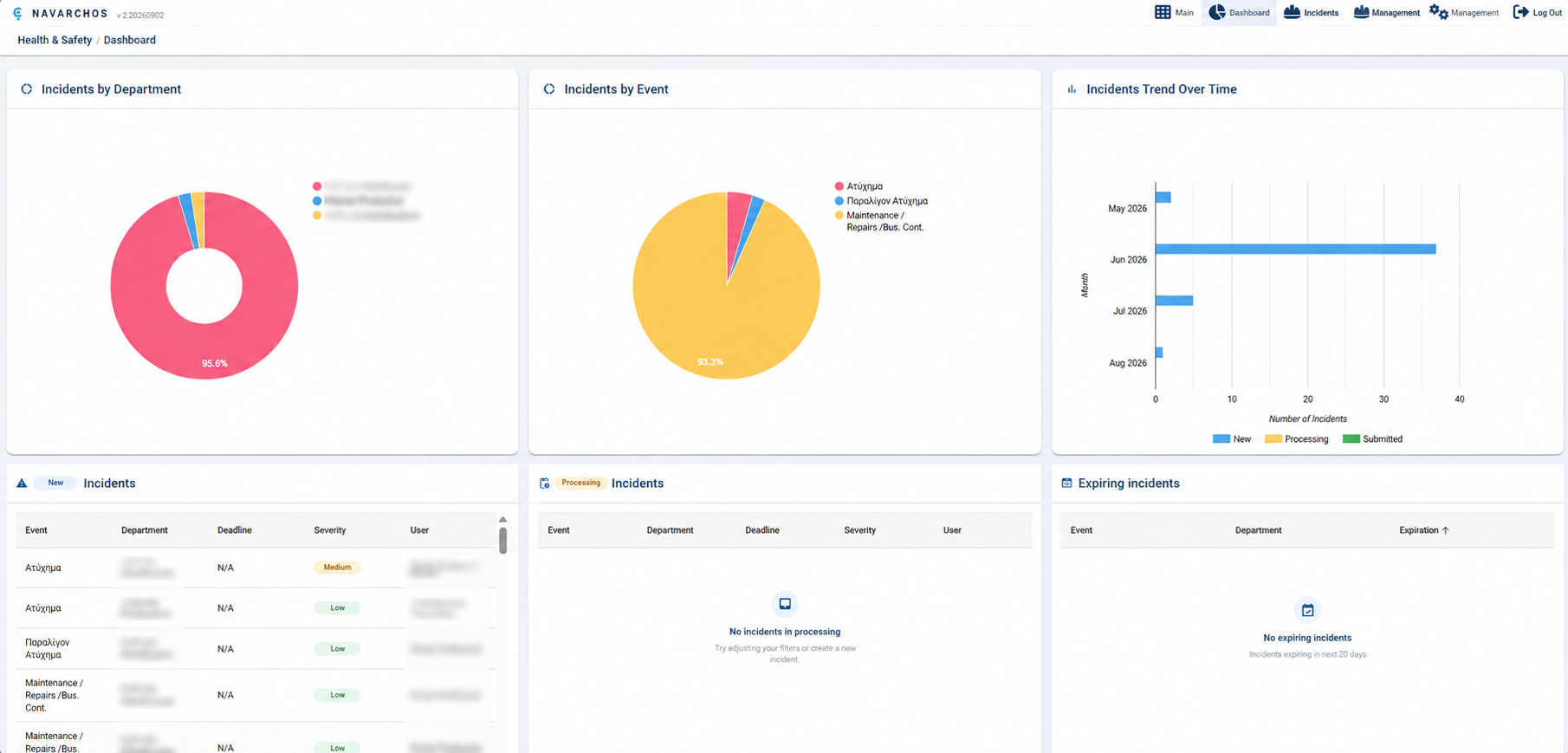Click the inbox icon above No incidents in processing
The image size is (1568, 753).
coord(785,604)
